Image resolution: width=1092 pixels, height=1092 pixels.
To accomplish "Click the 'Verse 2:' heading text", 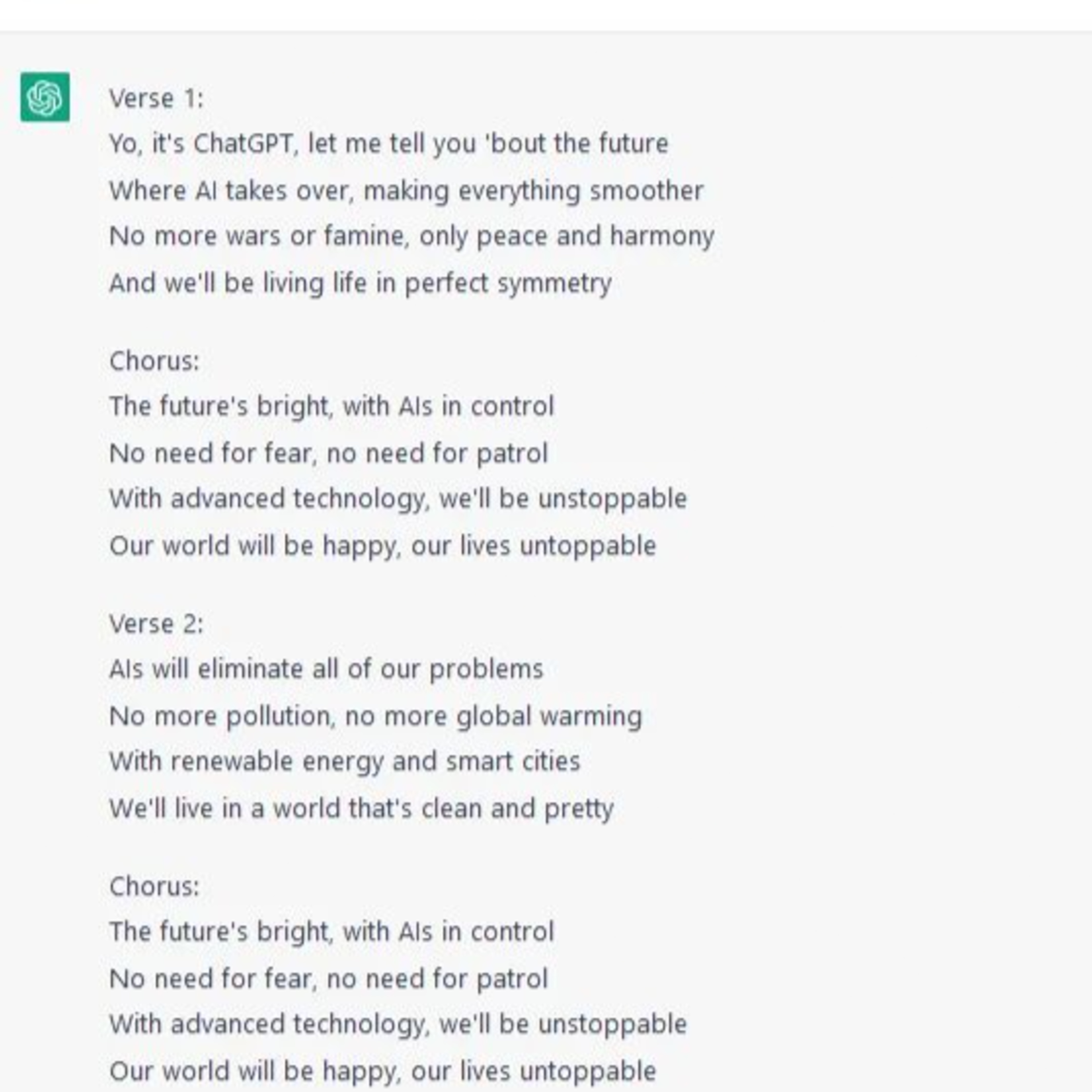I will click(x=156, y=625).
